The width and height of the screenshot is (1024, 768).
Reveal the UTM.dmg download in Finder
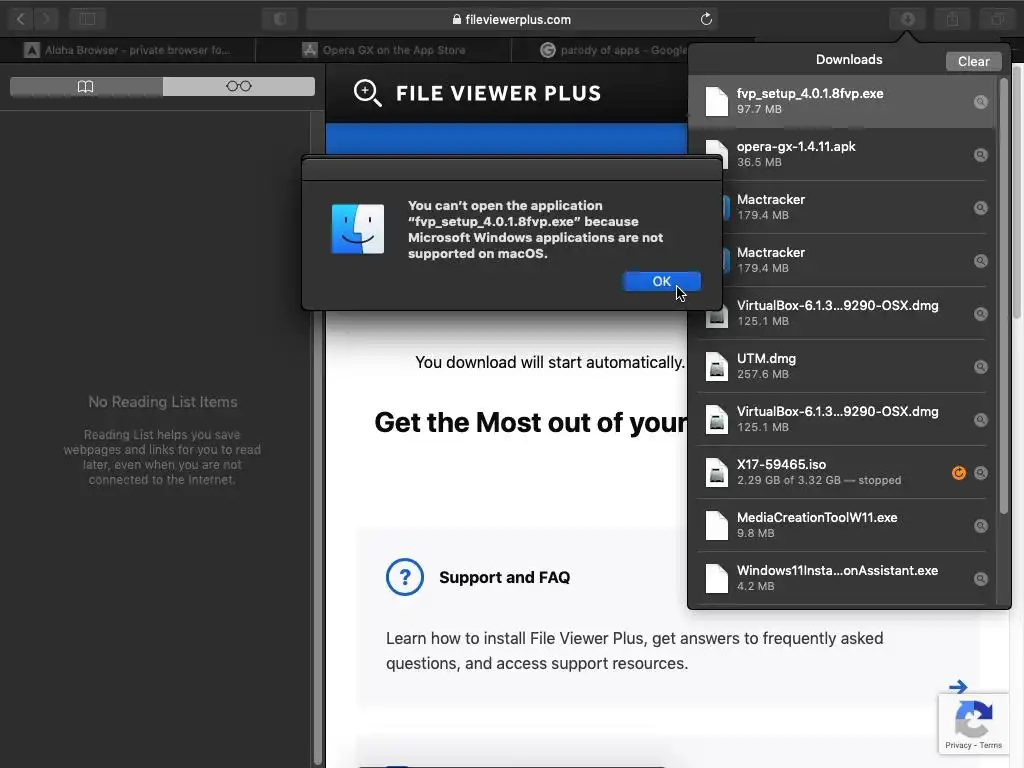click(980, 367)
